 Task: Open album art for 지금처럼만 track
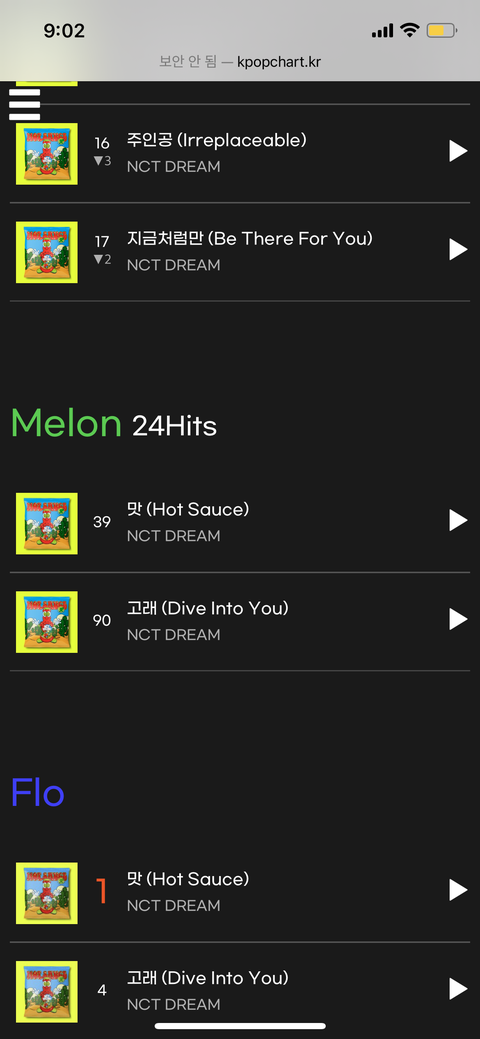[x=46, y=252]
